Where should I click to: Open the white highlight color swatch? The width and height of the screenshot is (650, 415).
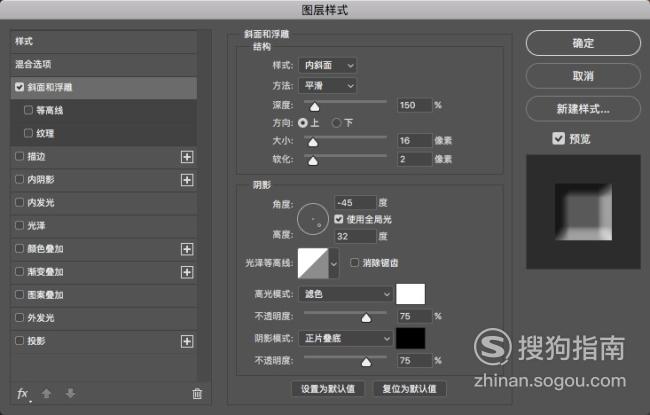coord(410,294)
